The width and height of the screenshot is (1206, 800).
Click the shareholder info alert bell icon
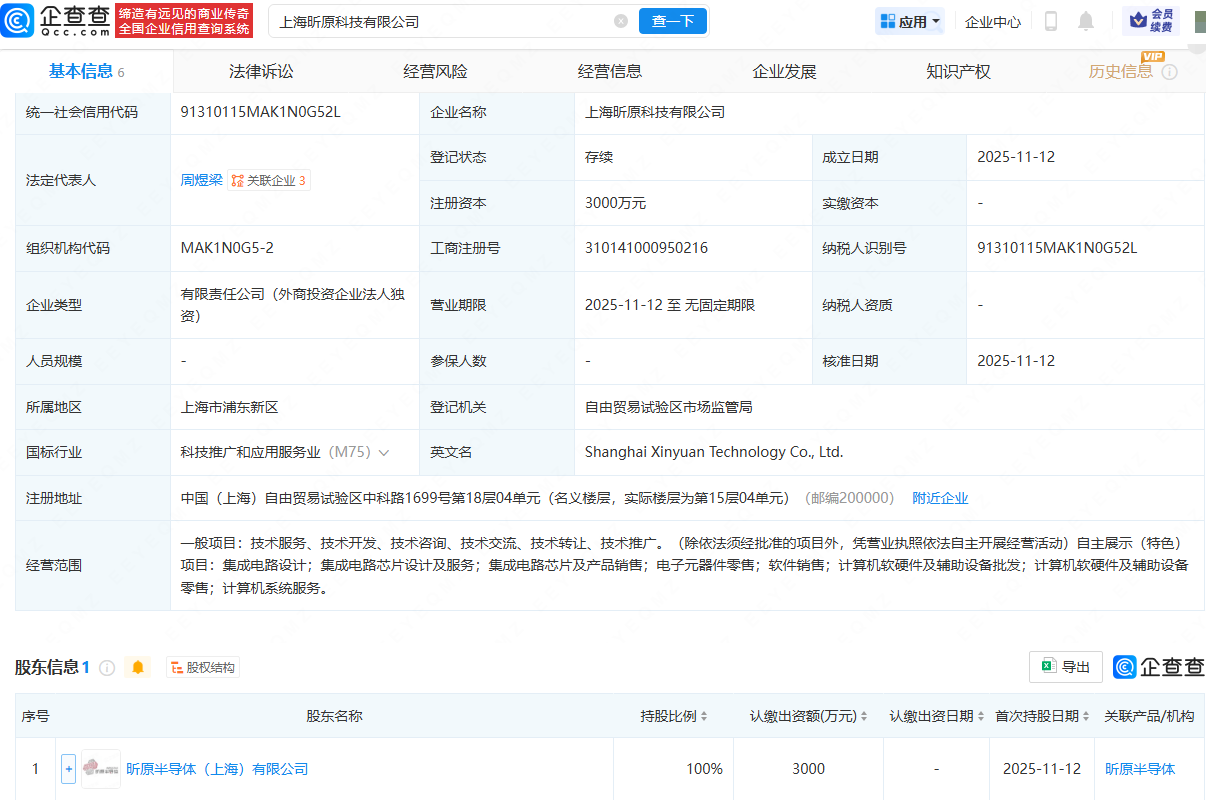point(138,667)
